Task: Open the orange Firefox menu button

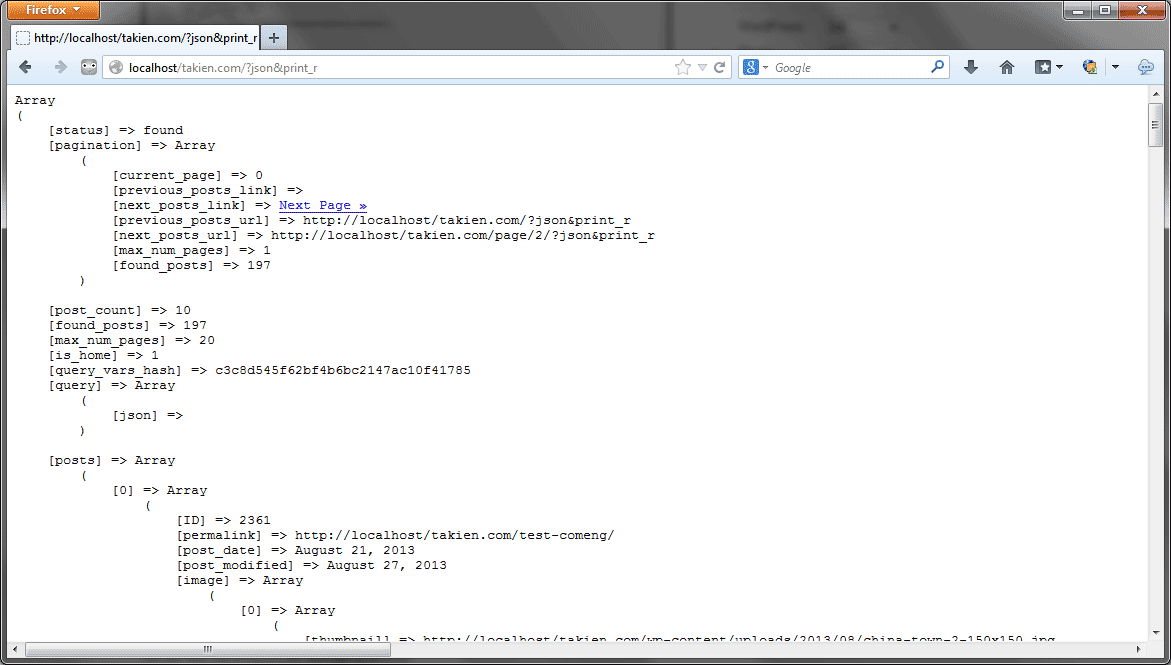Action: 53,10
